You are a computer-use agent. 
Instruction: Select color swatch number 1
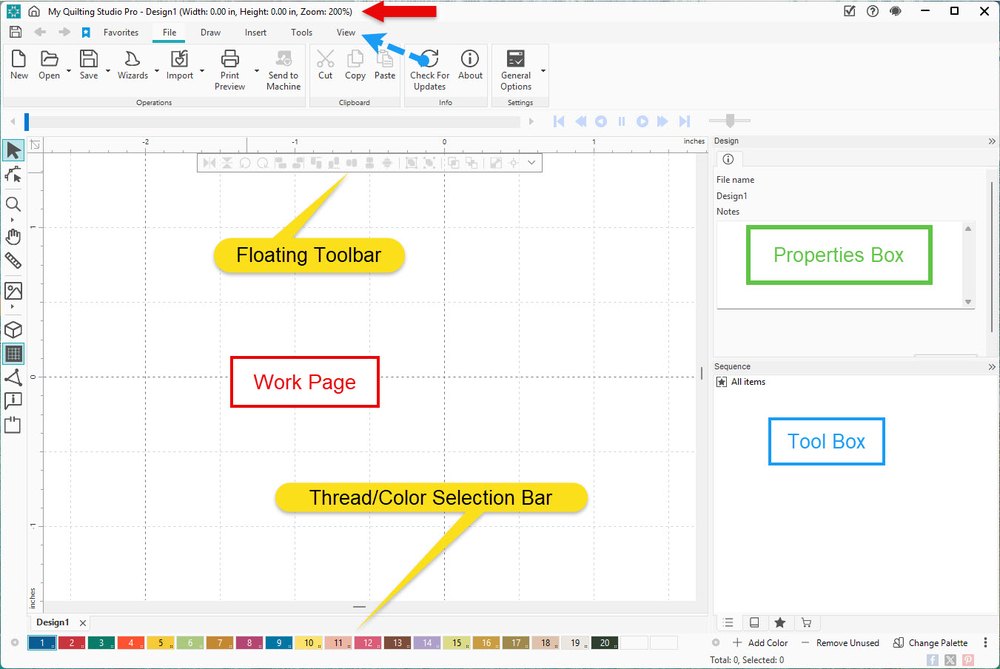click(x=42, y=643)
